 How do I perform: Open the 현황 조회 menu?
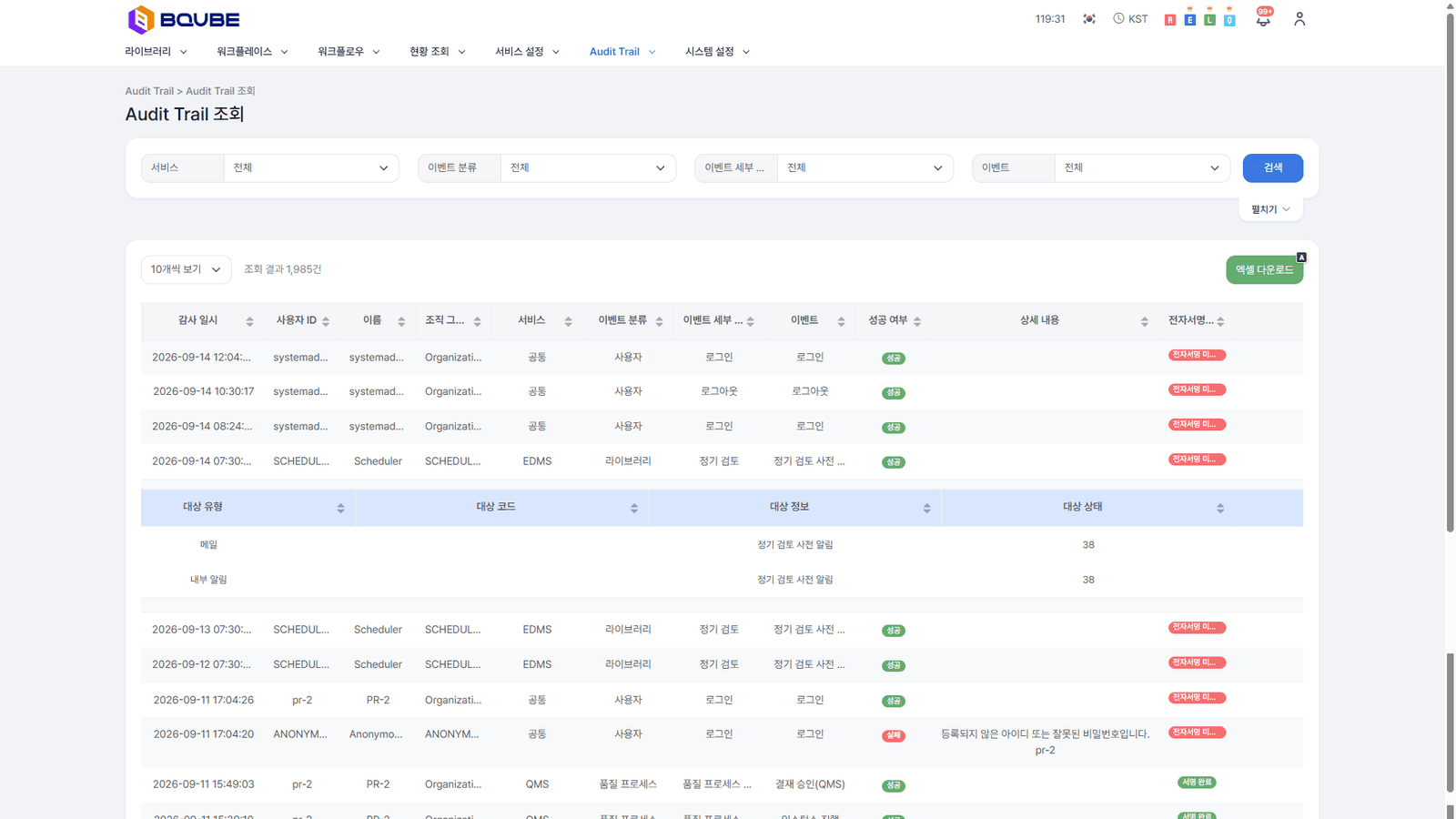[437, 52]
